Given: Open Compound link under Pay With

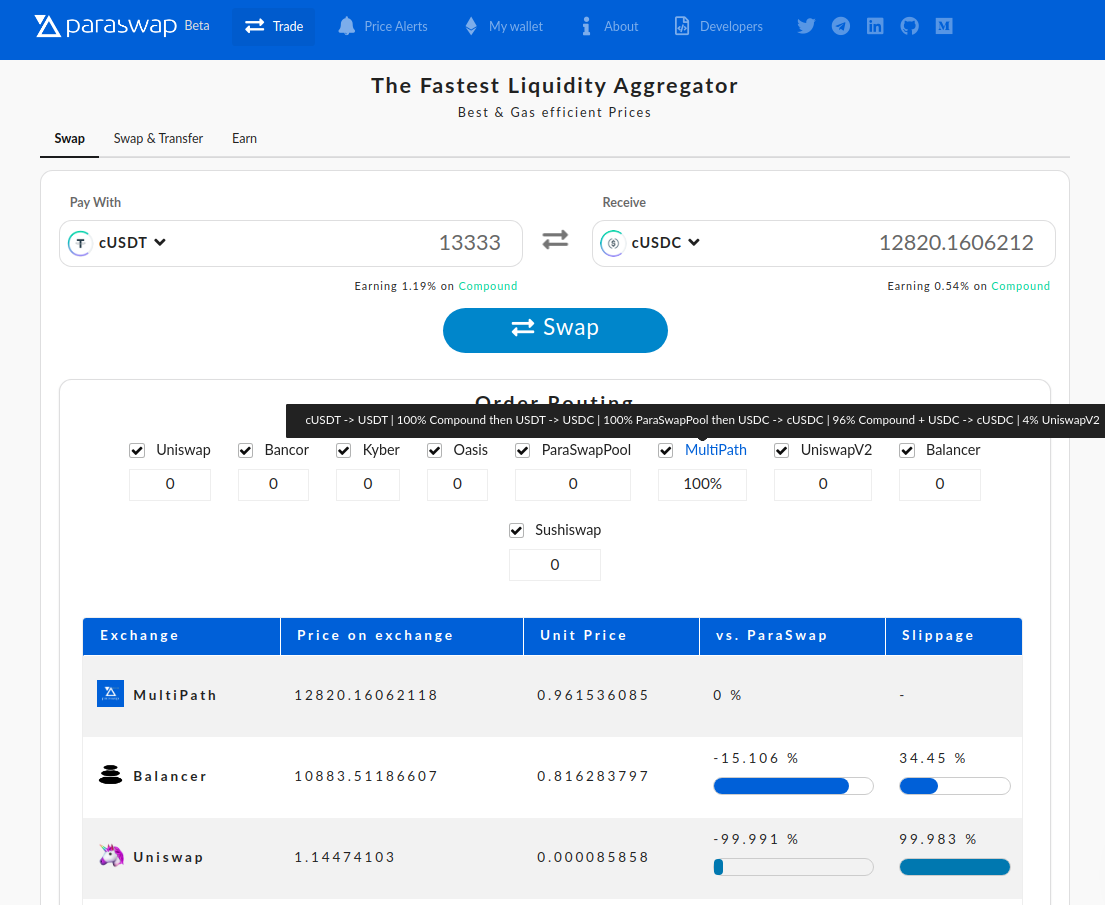Looking at the screenshot, I should (x=488, y=286).
